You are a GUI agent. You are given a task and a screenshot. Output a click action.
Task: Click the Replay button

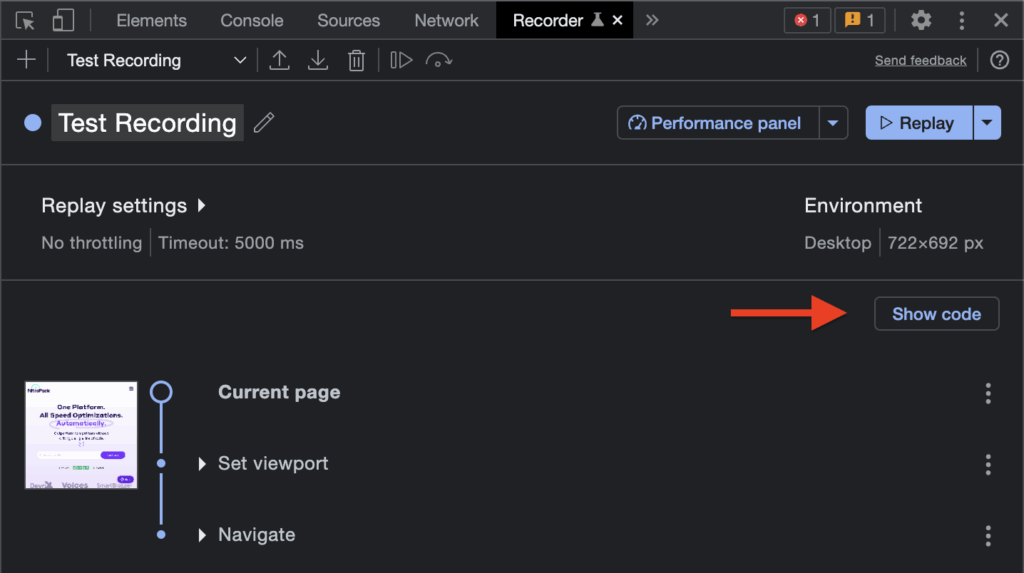coord(919,123)
